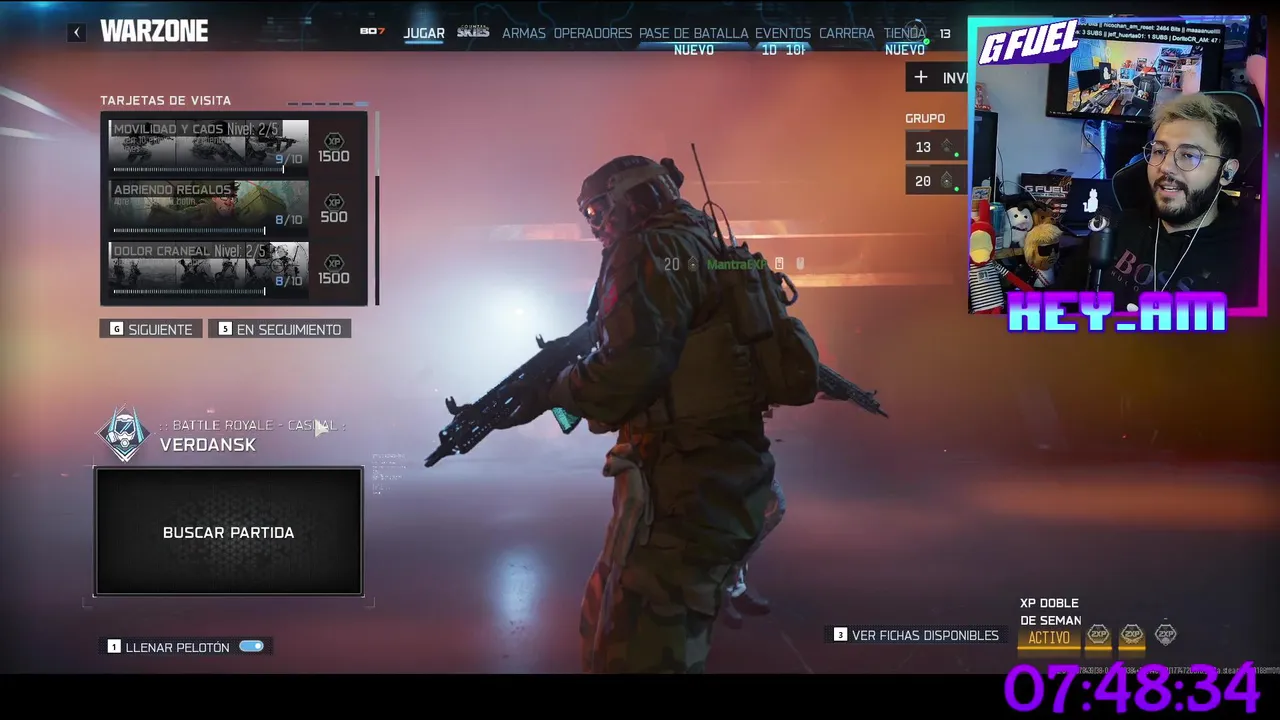Click the plus icon to invite players
This screenshot has height=720, width=1280.
[921, 77]
